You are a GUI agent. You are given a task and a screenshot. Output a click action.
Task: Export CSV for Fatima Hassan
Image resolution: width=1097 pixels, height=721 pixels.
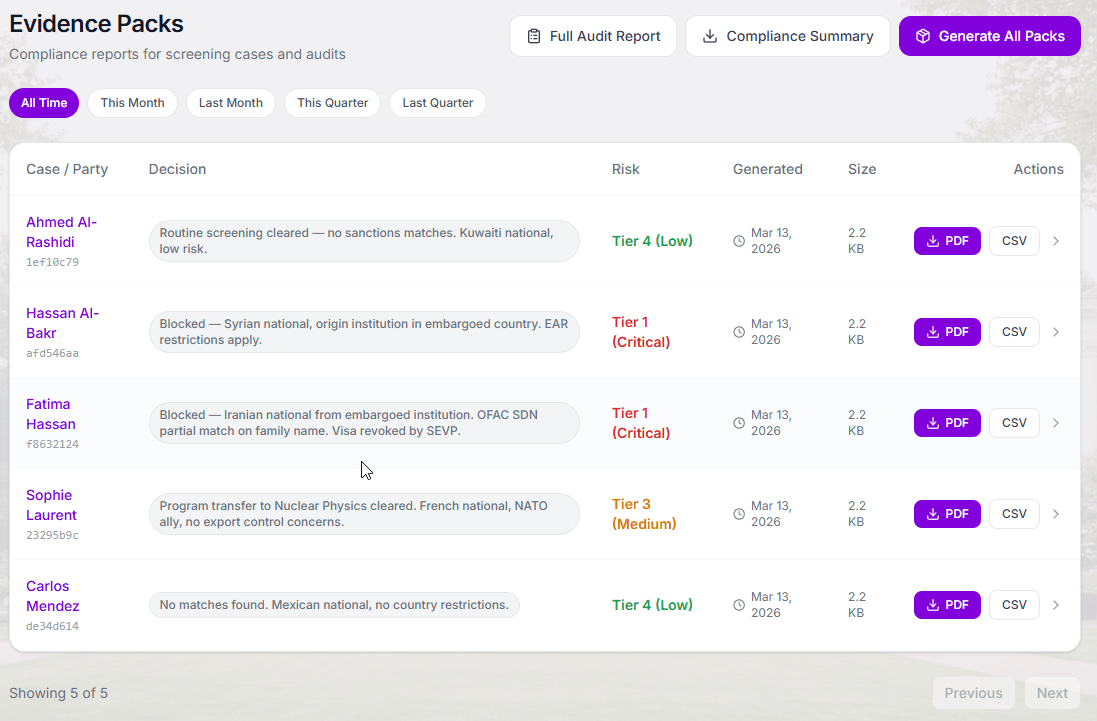(1014, 423)
